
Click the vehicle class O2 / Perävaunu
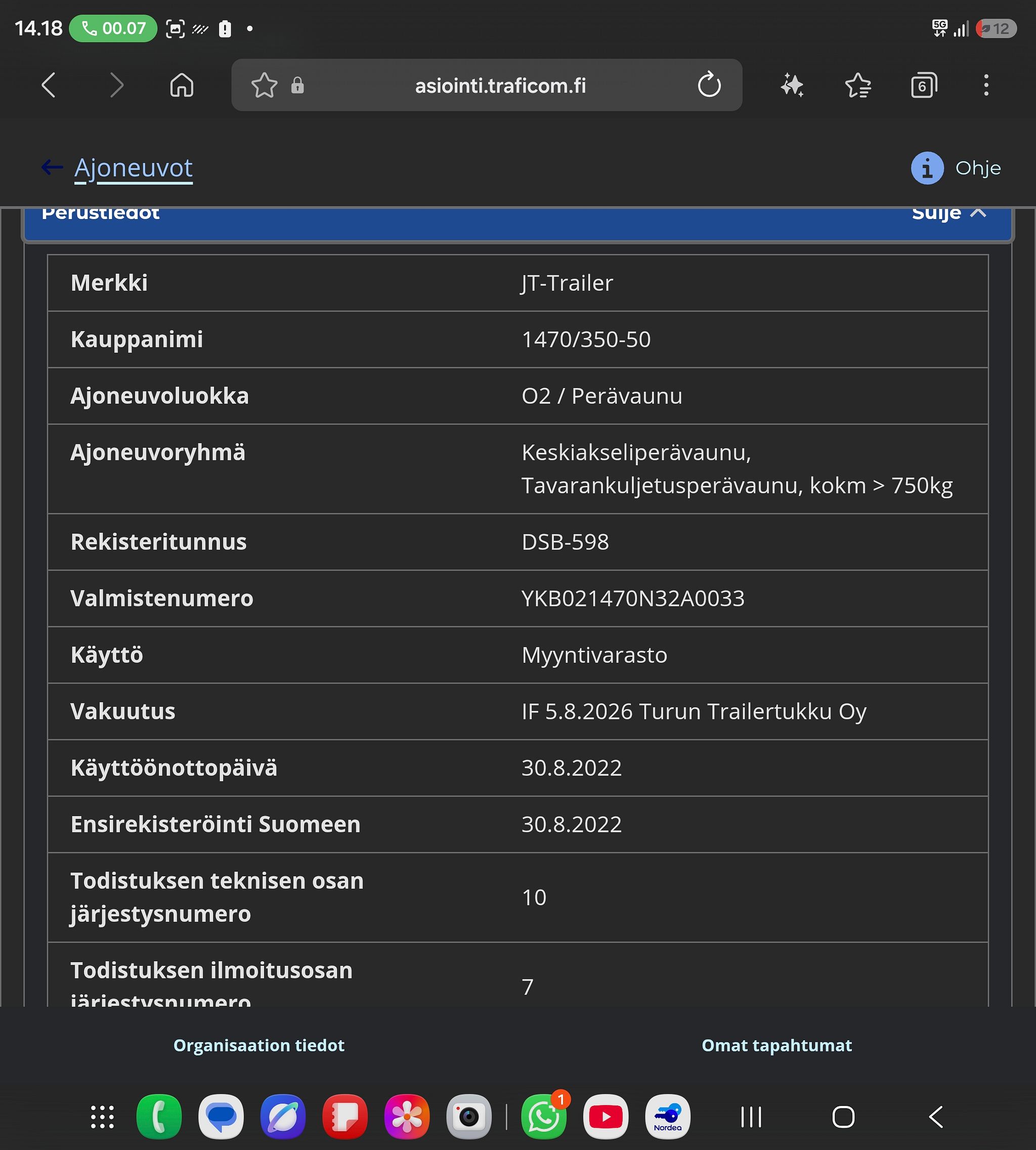601,396
